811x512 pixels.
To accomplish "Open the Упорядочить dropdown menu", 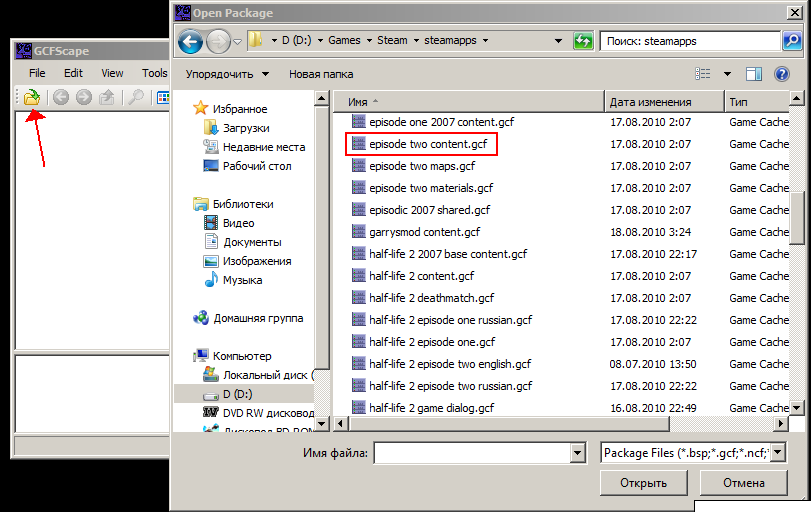I will pyautogui.click(x=227, y=74).
